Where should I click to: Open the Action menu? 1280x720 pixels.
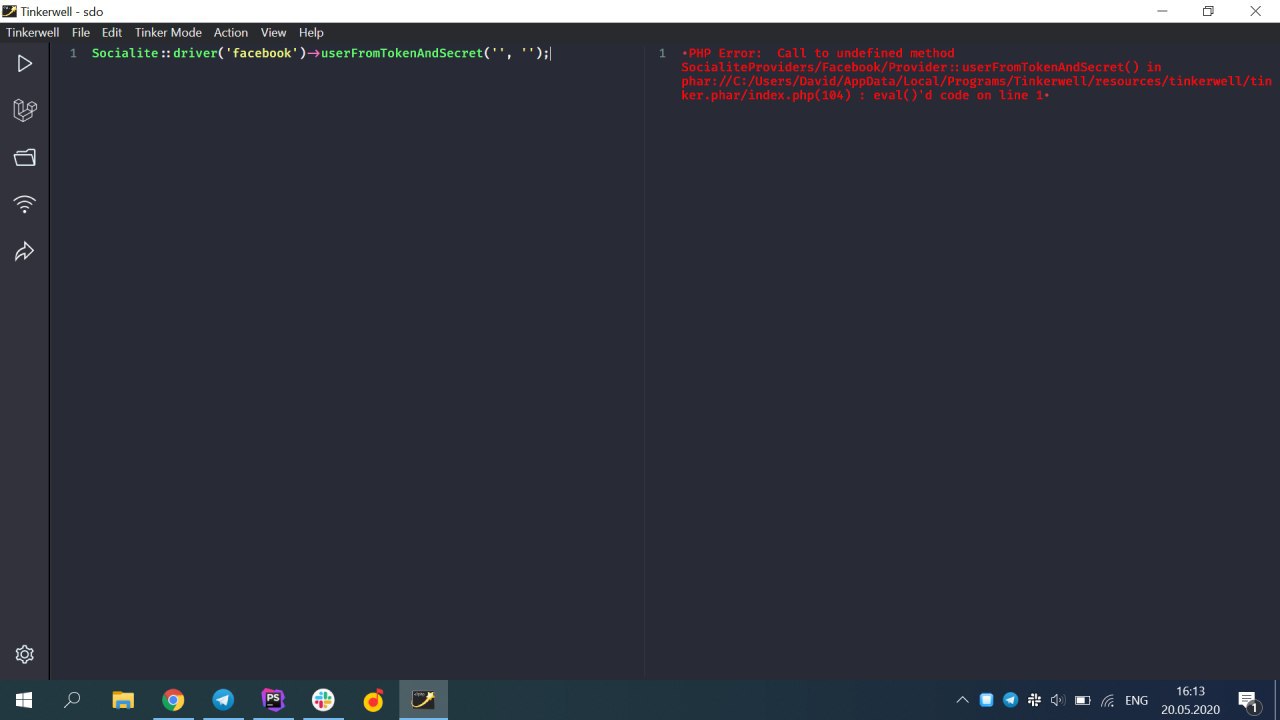pyautogui.click(x=231, y=32)
